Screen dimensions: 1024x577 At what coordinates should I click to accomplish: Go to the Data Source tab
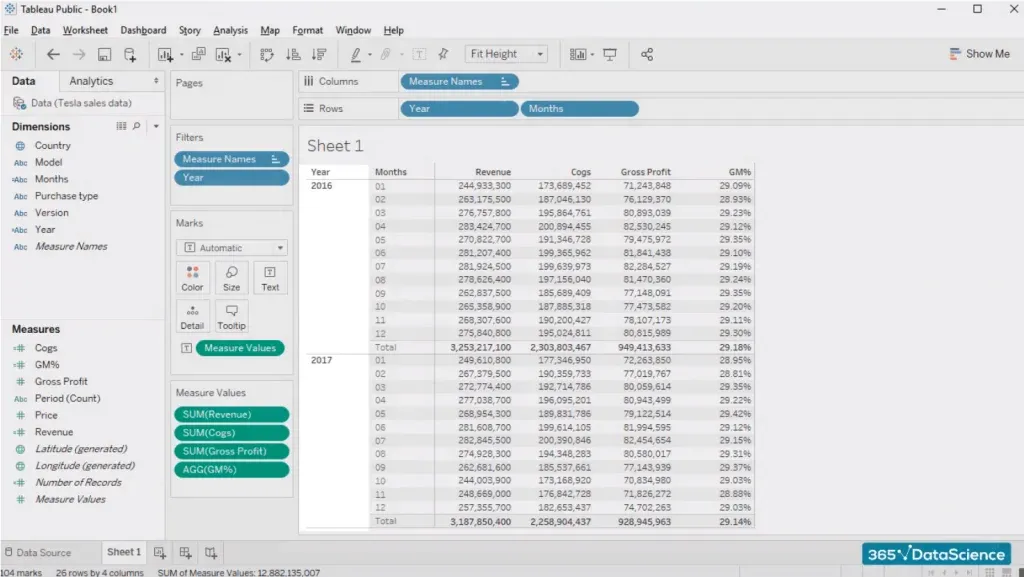38,552
